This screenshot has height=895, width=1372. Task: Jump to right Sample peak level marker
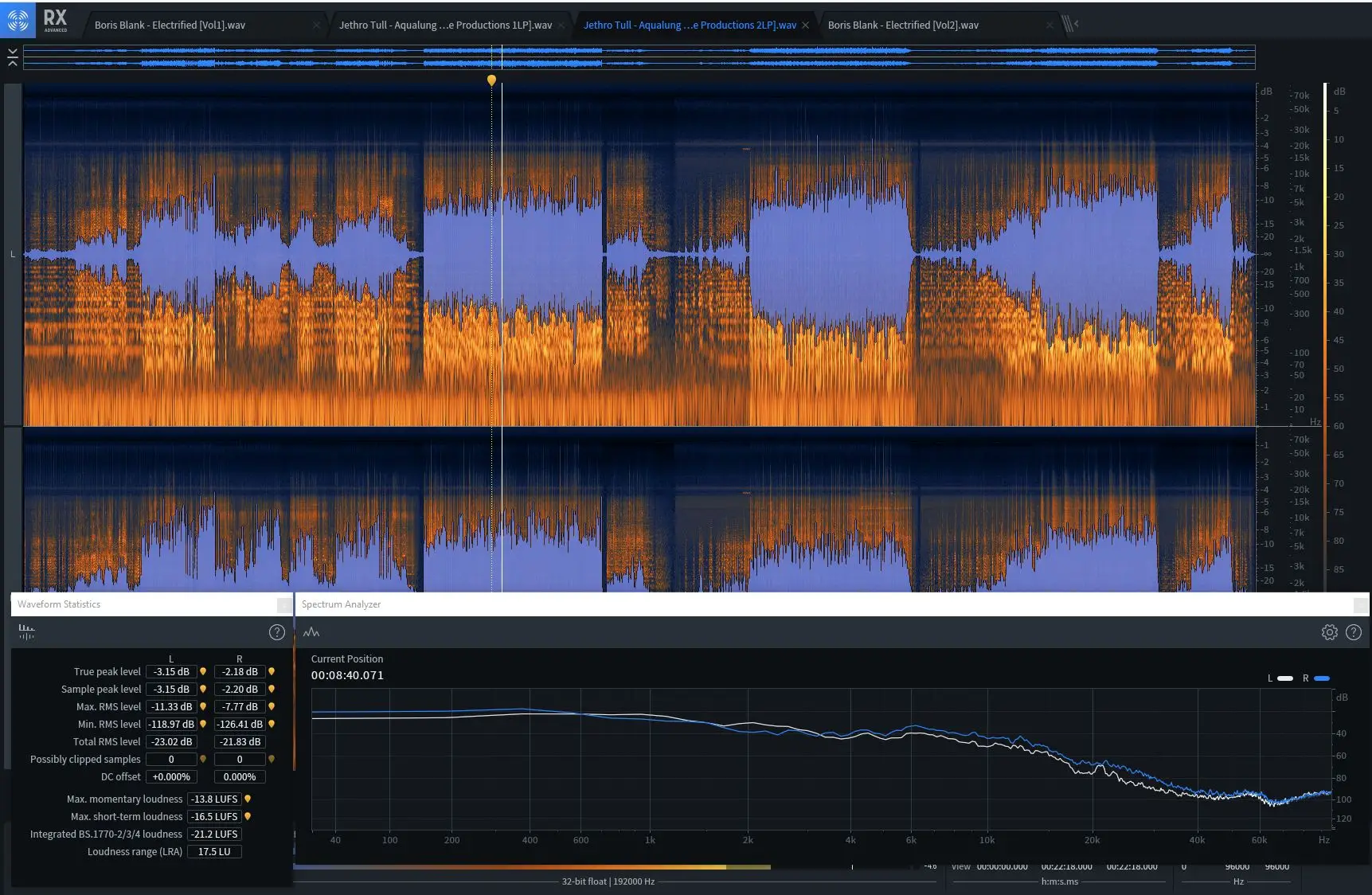pyautogui.click(x=272, y=689)
